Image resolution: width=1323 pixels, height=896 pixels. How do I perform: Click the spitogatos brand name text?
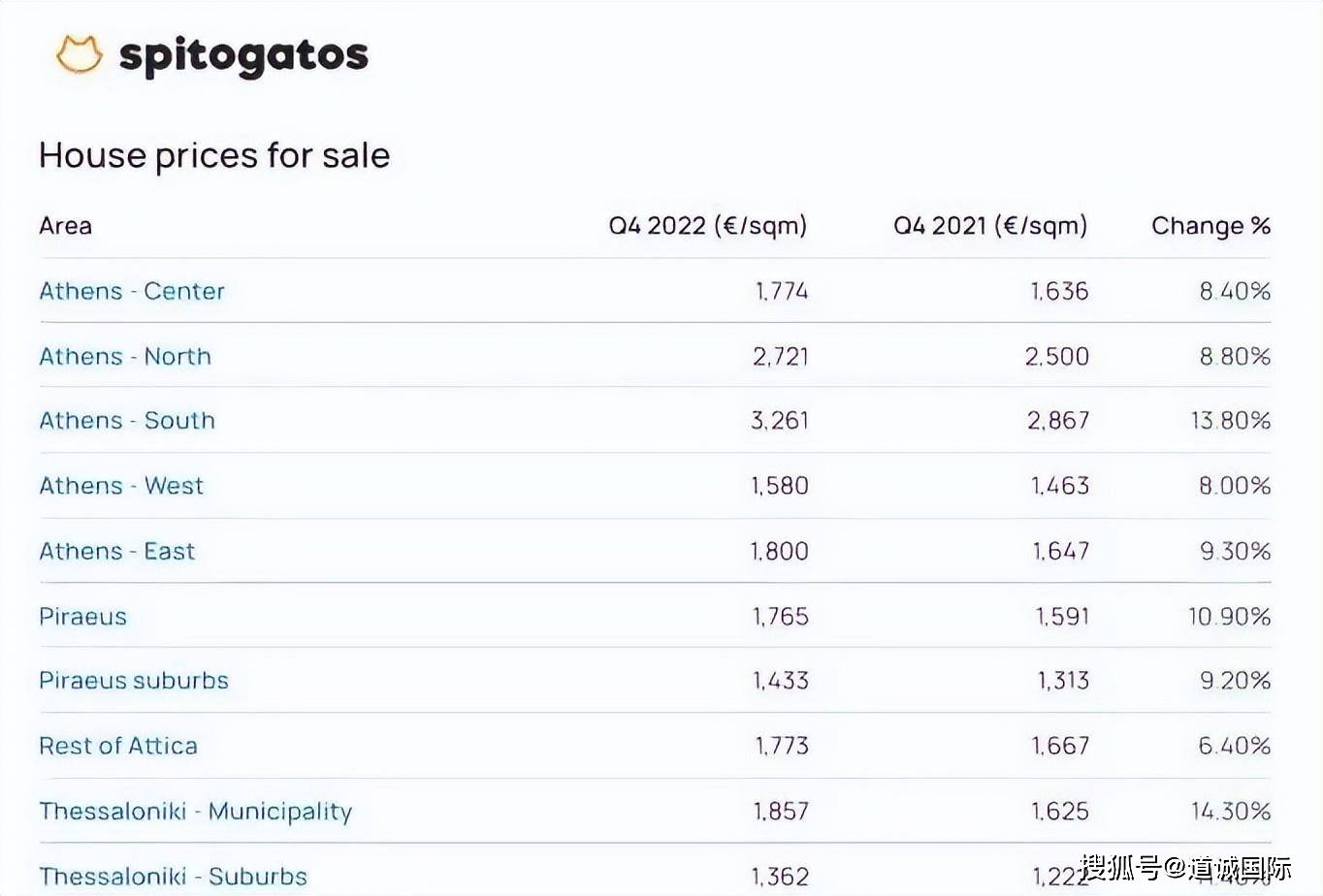point(243,56)
